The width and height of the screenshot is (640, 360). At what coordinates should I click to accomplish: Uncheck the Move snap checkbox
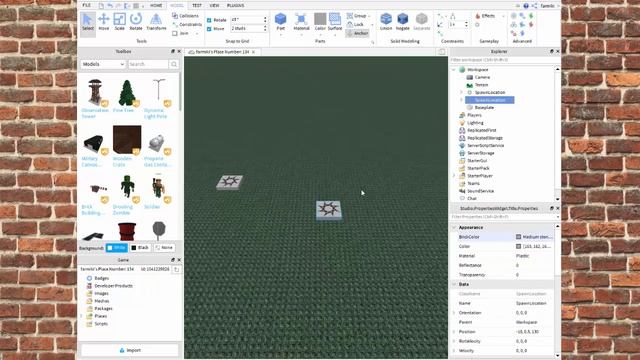[209, 29]
